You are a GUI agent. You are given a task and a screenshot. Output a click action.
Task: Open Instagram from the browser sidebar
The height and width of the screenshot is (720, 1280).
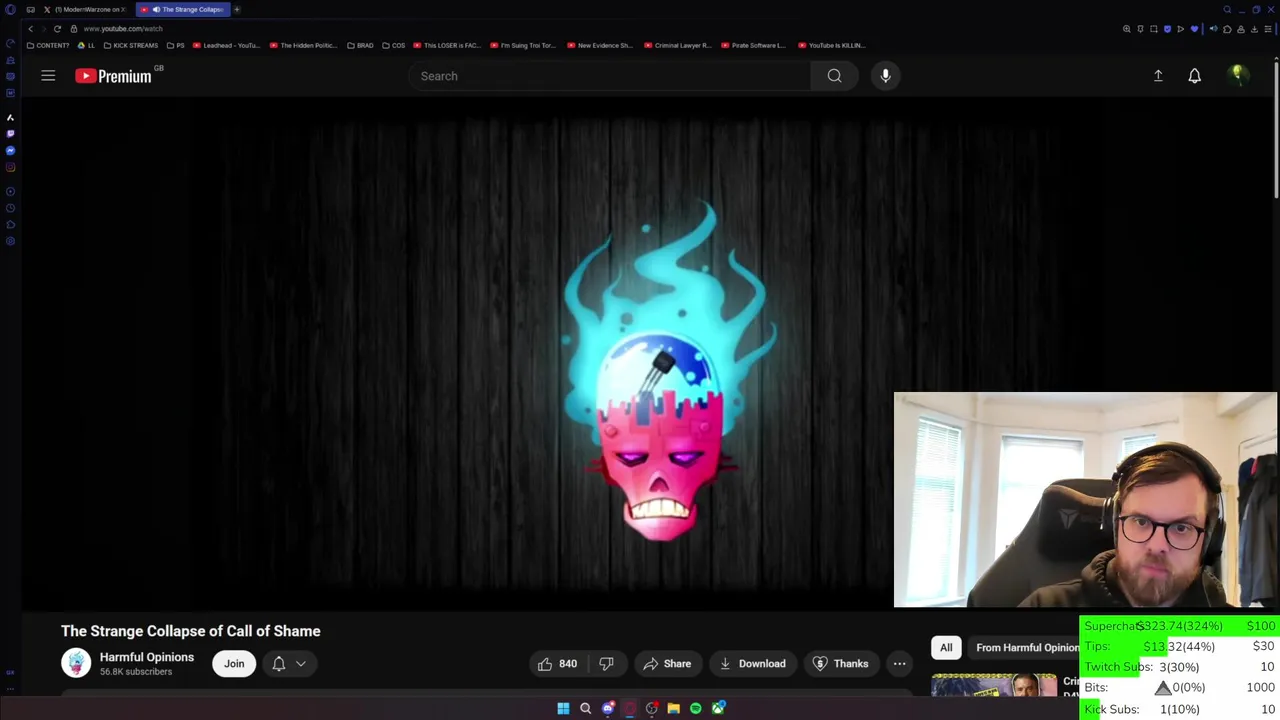(x=10, y=167)
